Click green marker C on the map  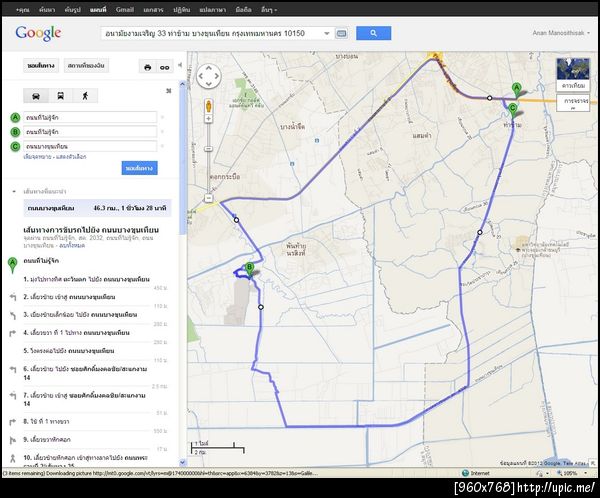tap(513, 111)
